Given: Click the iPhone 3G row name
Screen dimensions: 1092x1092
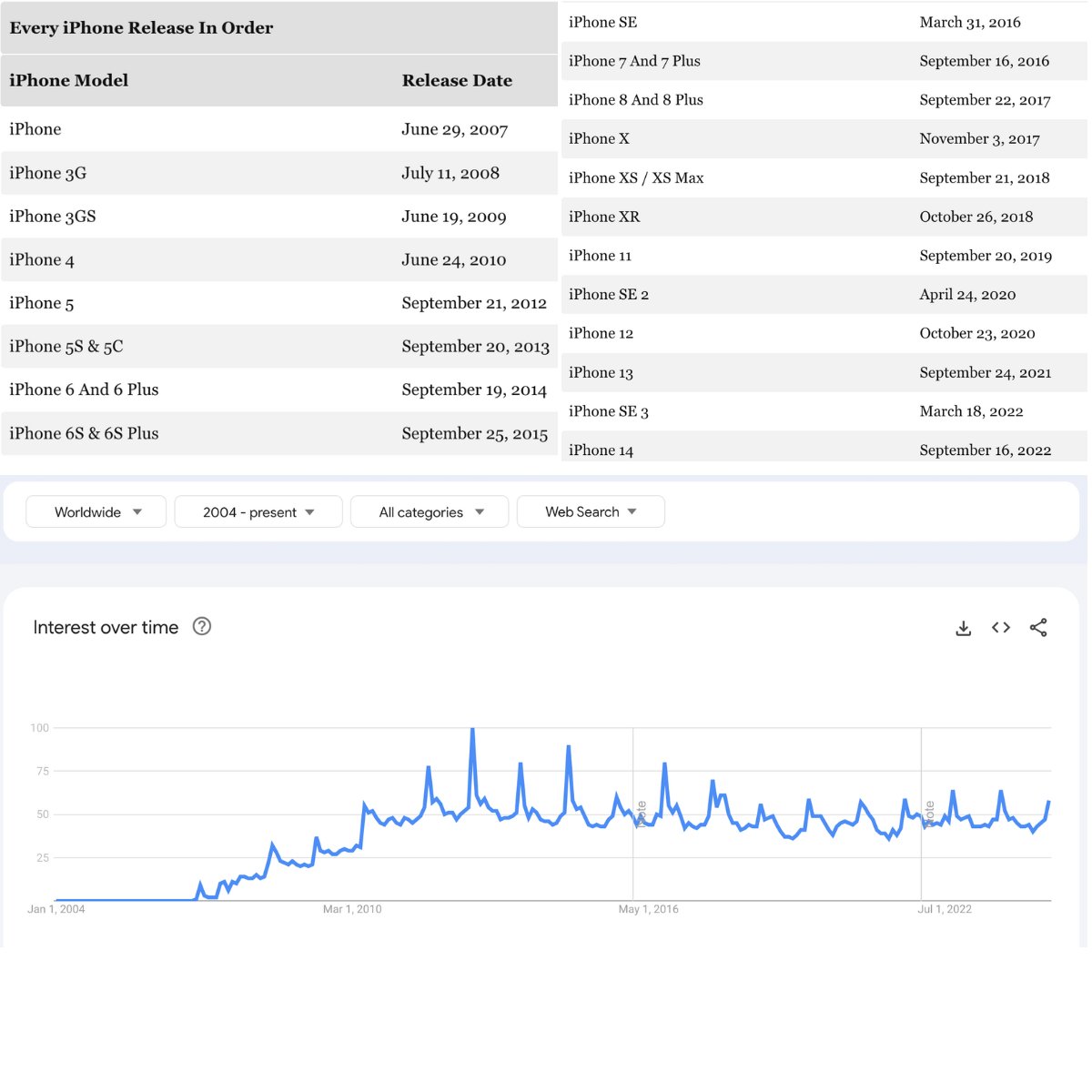Looking at the screenshot, I should (48, 173).
